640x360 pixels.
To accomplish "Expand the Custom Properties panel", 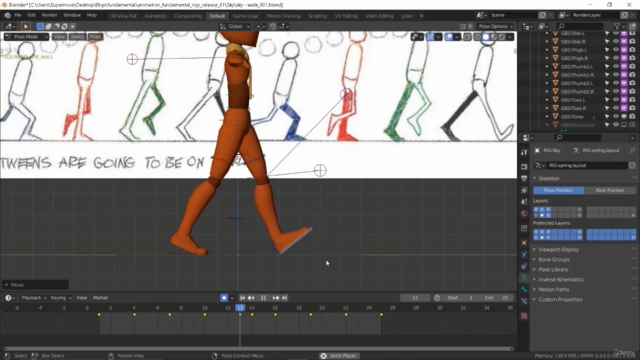I will point(560,300).
